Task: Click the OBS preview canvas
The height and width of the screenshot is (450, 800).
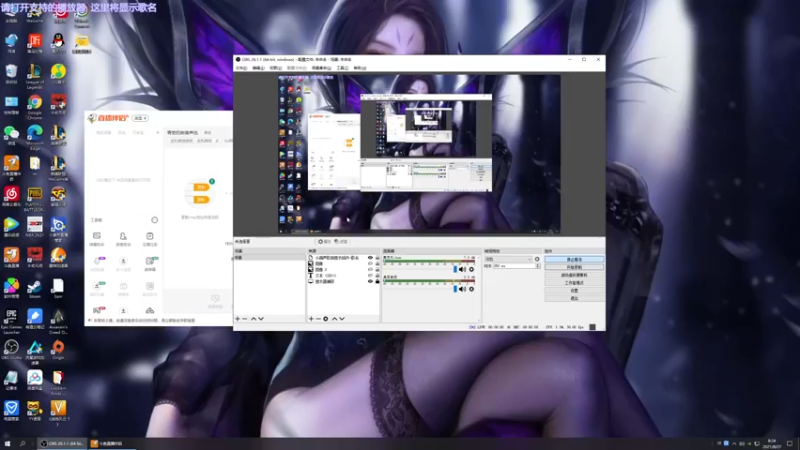Action: tap(419, 155)
